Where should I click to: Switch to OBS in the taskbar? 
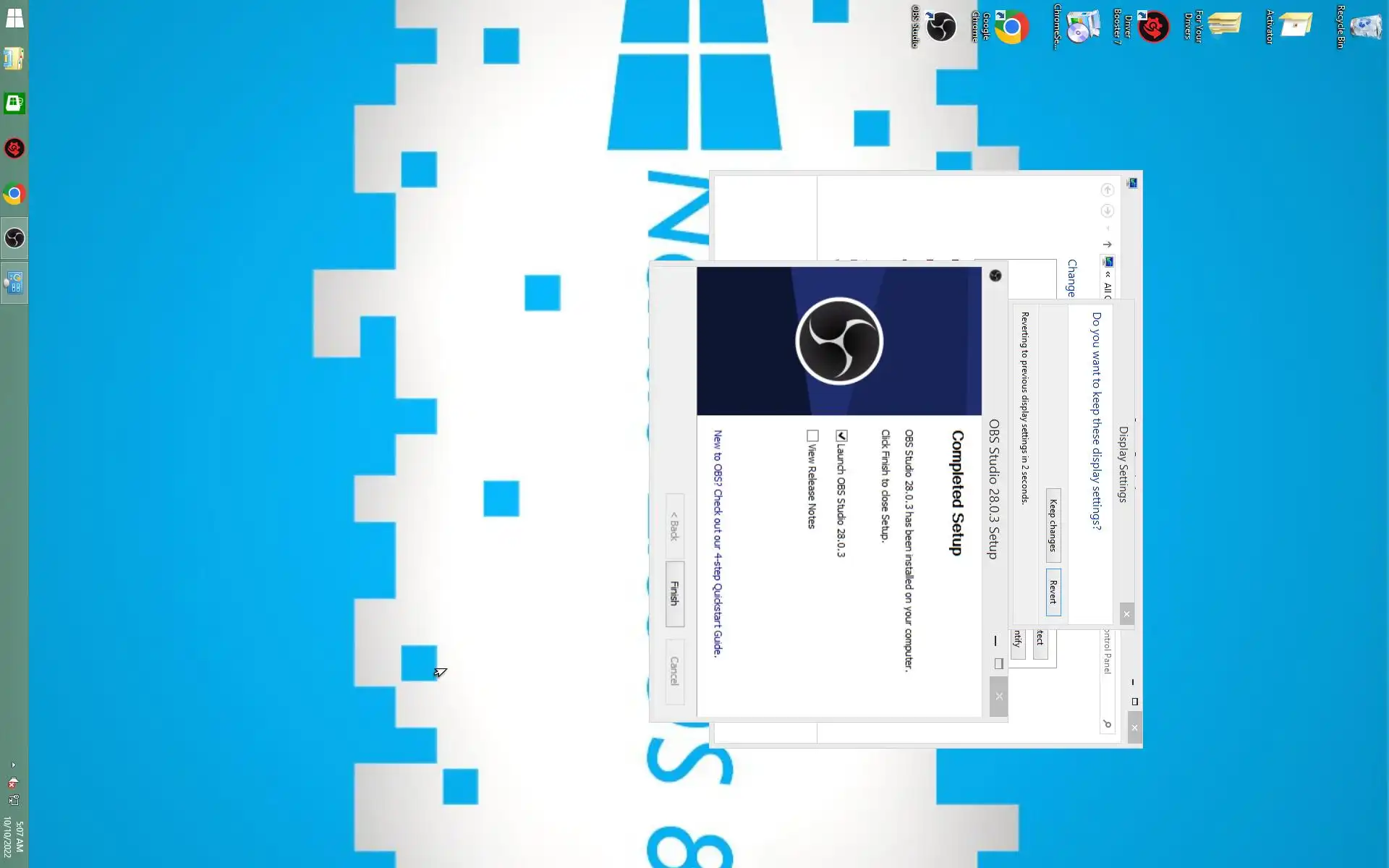[14, 238]
